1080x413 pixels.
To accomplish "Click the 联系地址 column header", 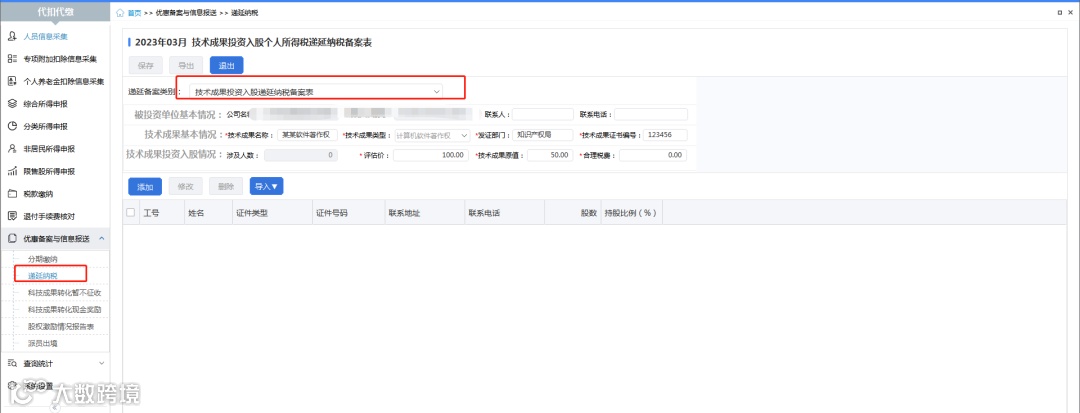I will point(424,213).
